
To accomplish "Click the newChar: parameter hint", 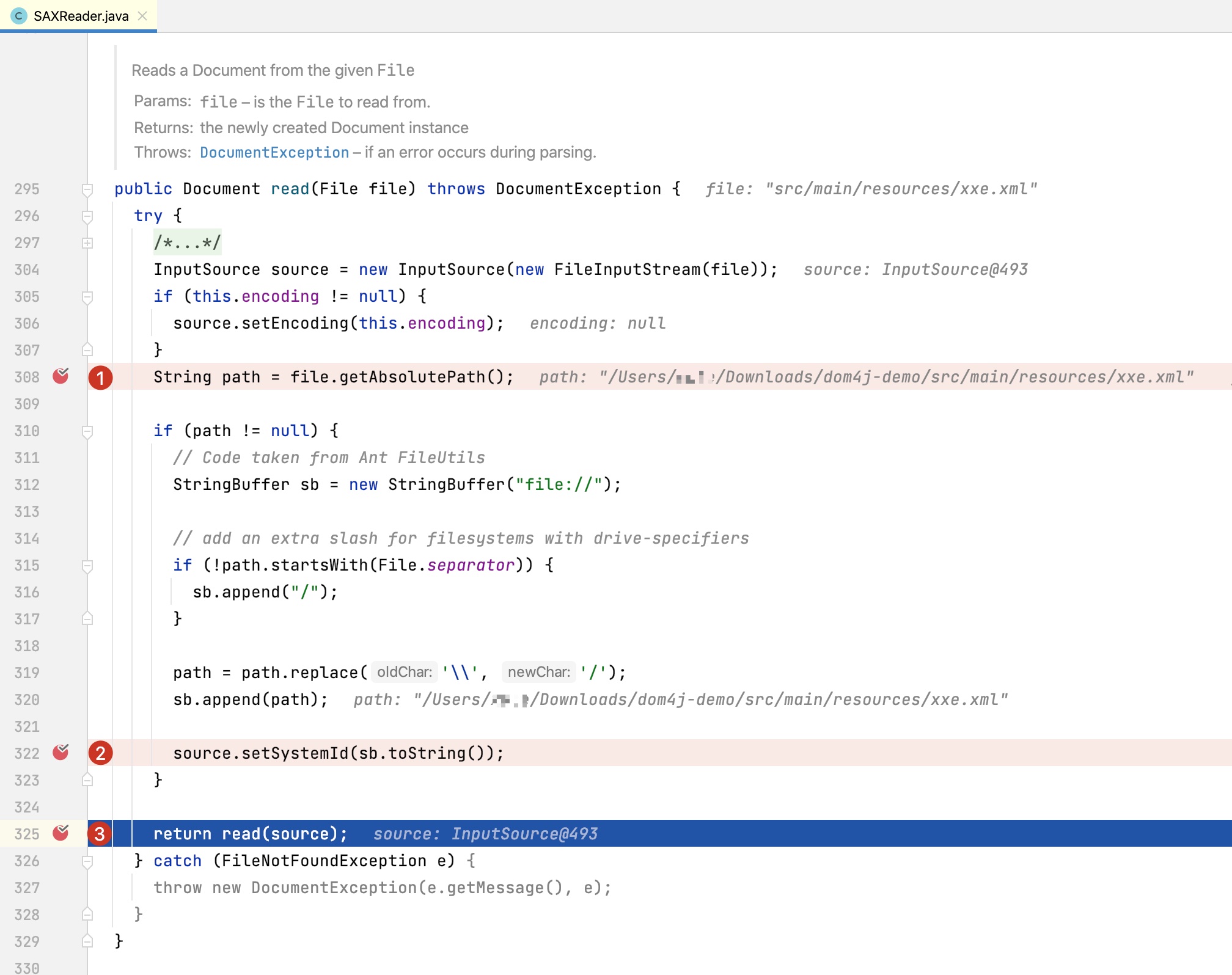I will click(538, 672).
